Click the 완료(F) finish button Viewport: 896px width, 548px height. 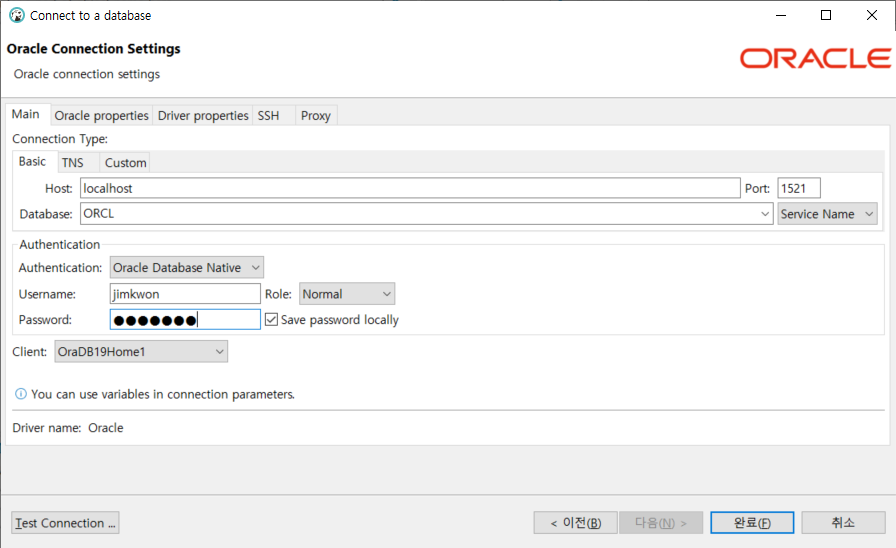[x=752, y=523]
